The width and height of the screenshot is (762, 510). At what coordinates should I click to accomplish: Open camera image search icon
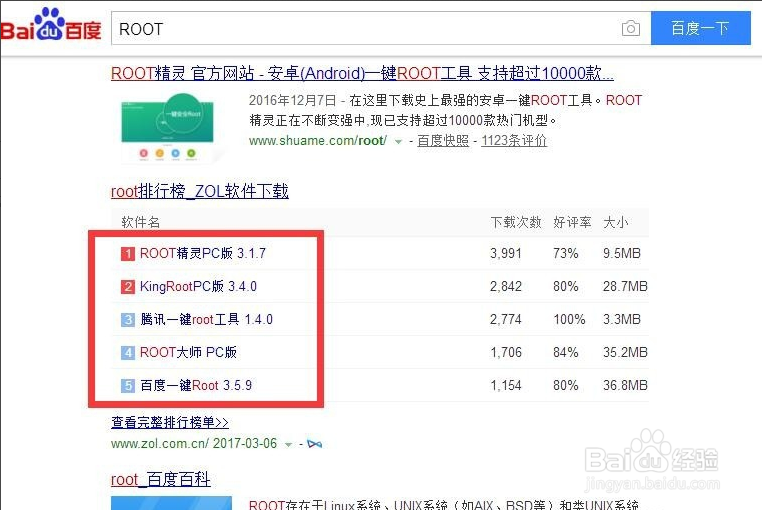[630, 28]
